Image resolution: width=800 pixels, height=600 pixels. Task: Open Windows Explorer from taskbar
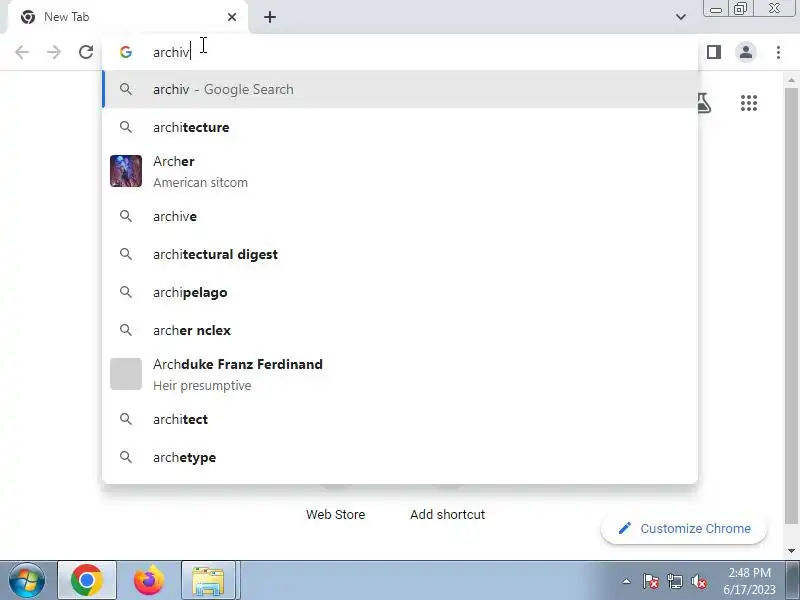point(208,581)
